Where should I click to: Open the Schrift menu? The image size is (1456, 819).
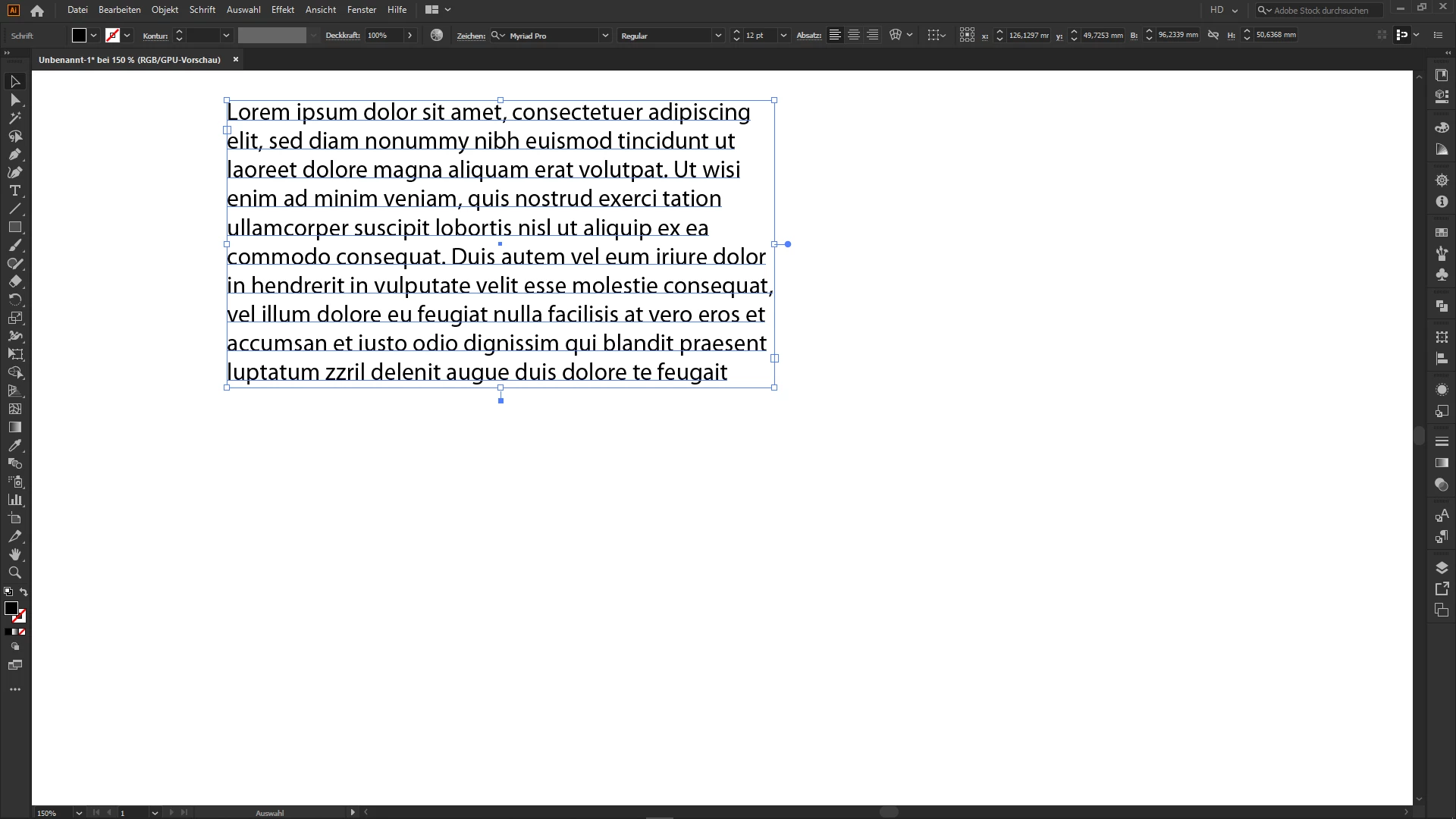tap(202, 10)
